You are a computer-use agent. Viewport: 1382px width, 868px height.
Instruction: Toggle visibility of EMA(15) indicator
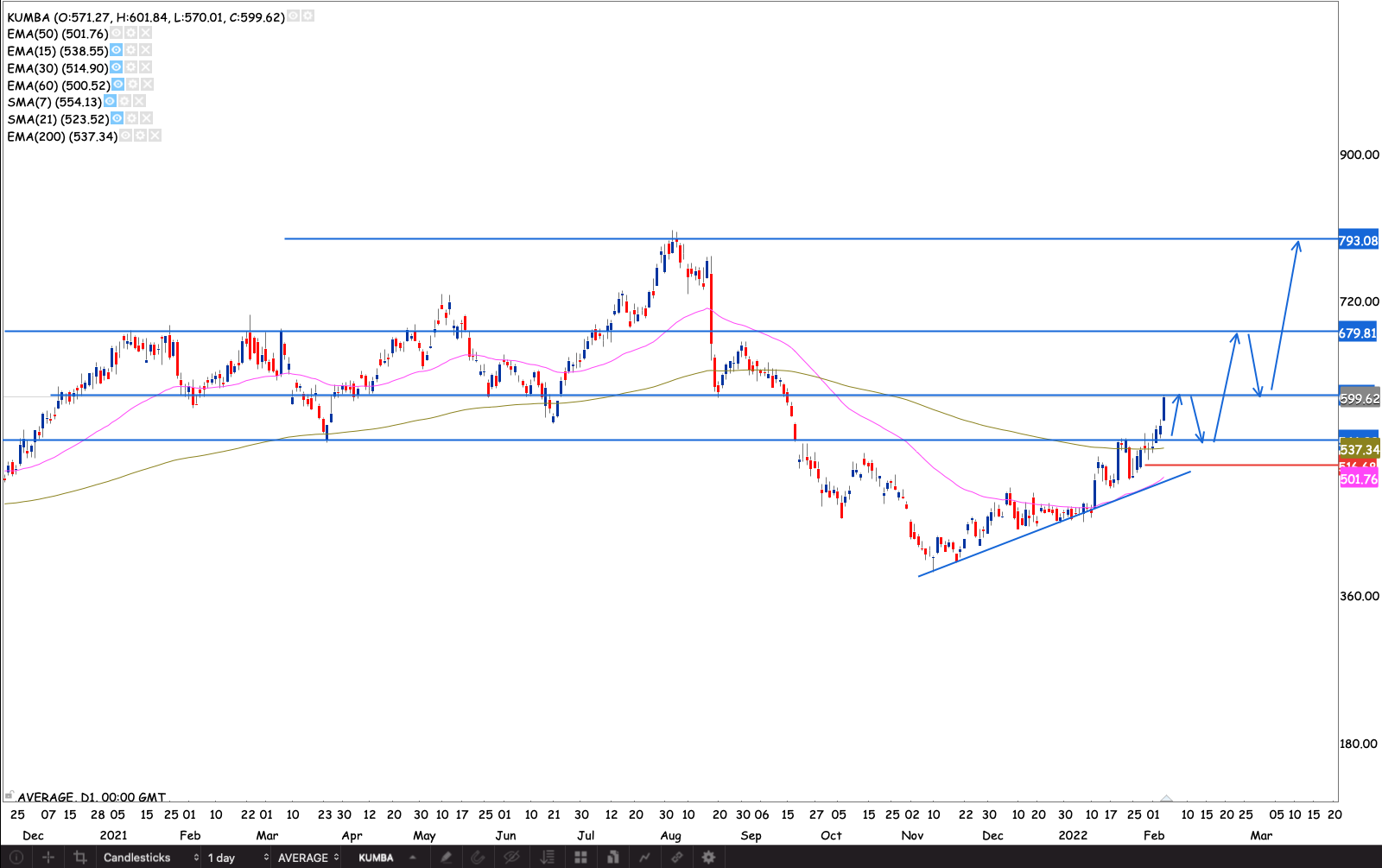point(117,50)
